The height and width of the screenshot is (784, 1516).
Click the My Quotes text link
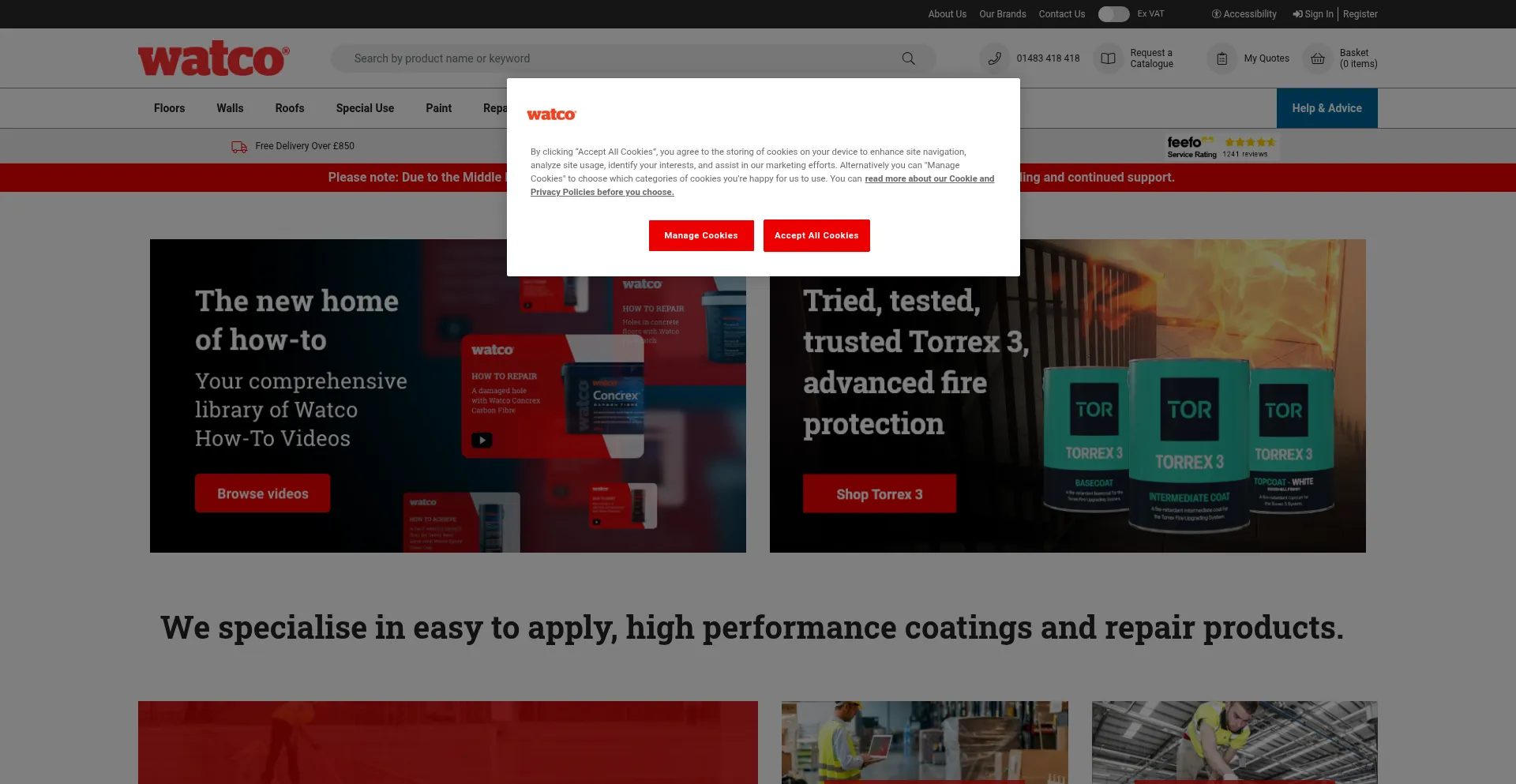[x=1266, y=58]
